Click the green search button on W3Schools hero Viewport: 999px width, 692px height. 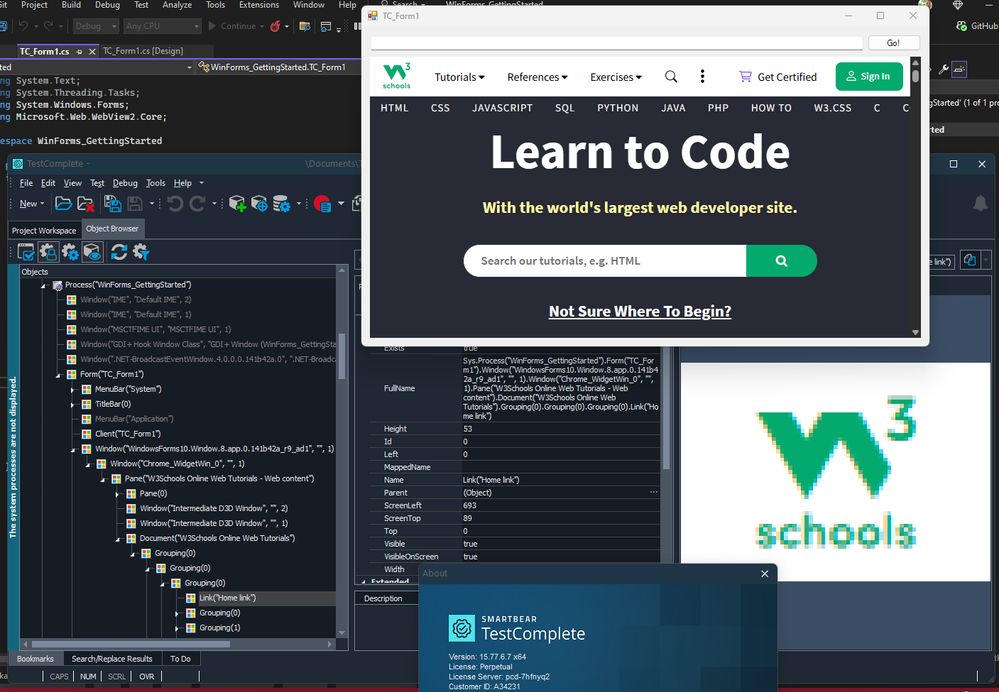(x=781, y=261)
